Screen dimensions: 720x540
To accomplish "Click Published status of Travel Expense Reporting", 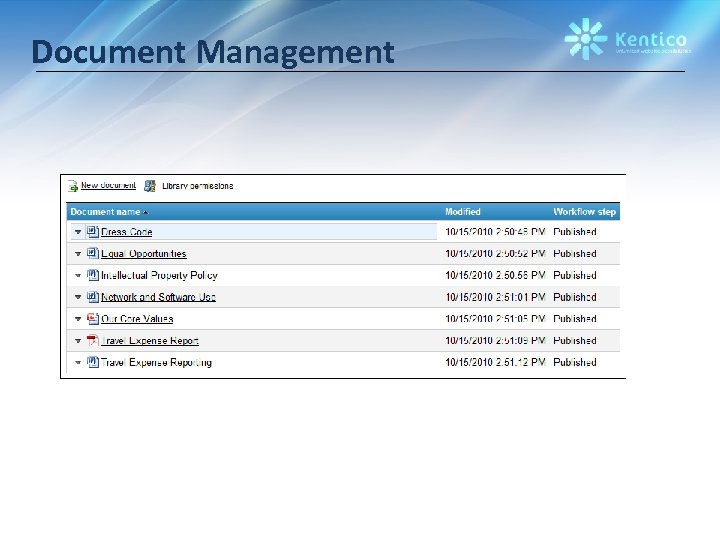I will pyautogui.click(x=575, y=362).
